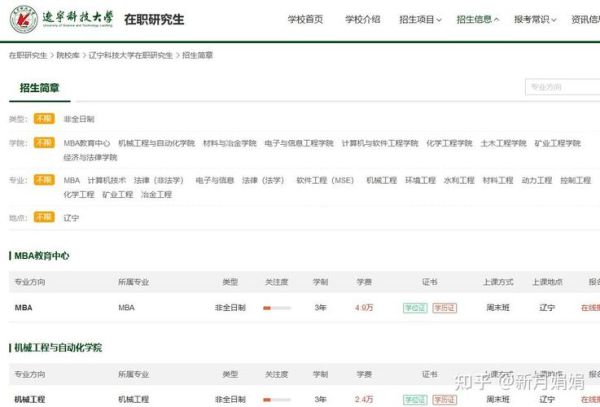This screenshot has width=600, height=407.
Task: Filter by 环境工程 major
Action: (421, 181)
